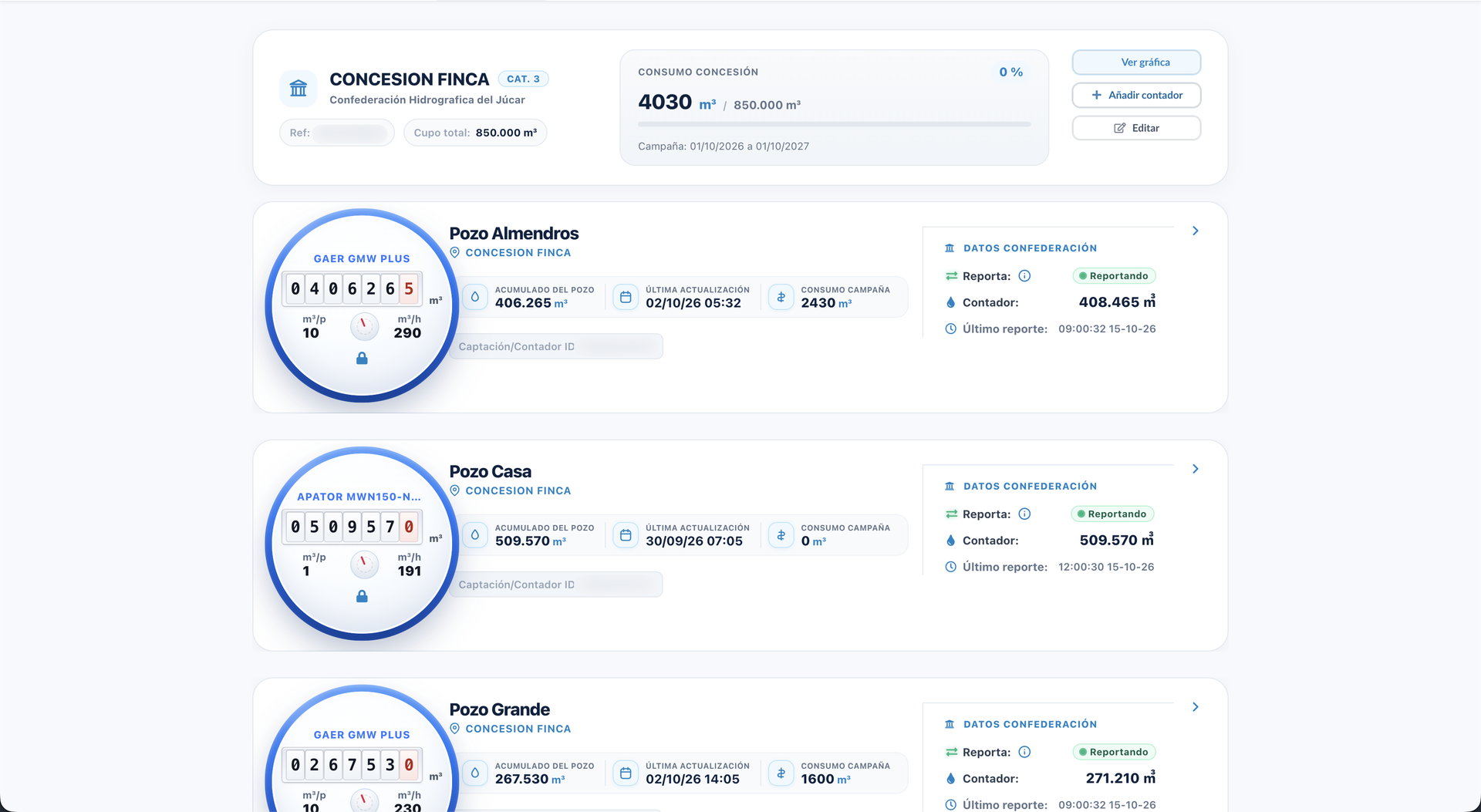This screenshot has width=1481, height=812.
Task: Click Captación/Contador ID field of Pozo Casa
Action: click(556, 585)
